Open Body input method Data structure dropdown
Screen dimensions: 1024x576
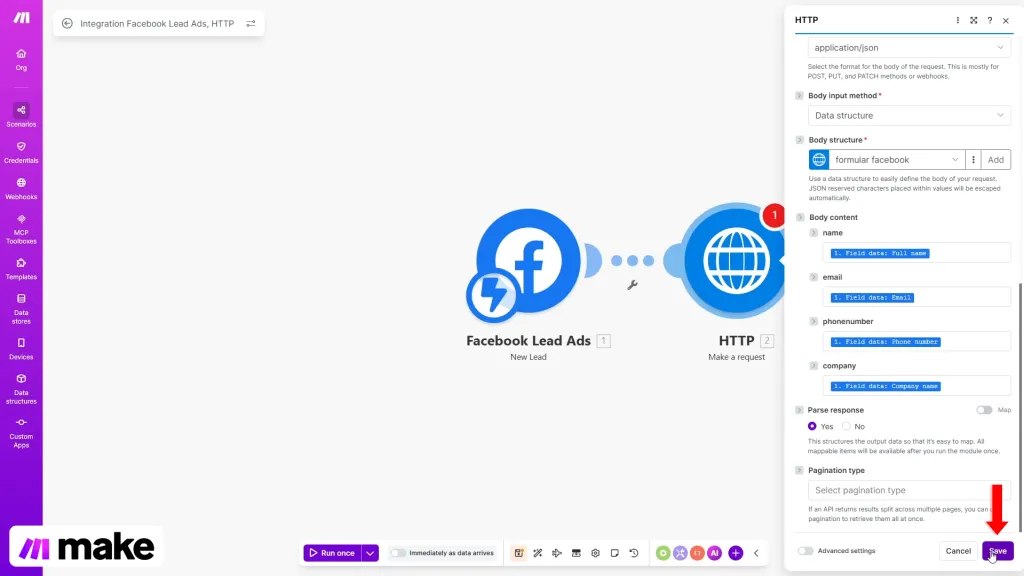909,116
